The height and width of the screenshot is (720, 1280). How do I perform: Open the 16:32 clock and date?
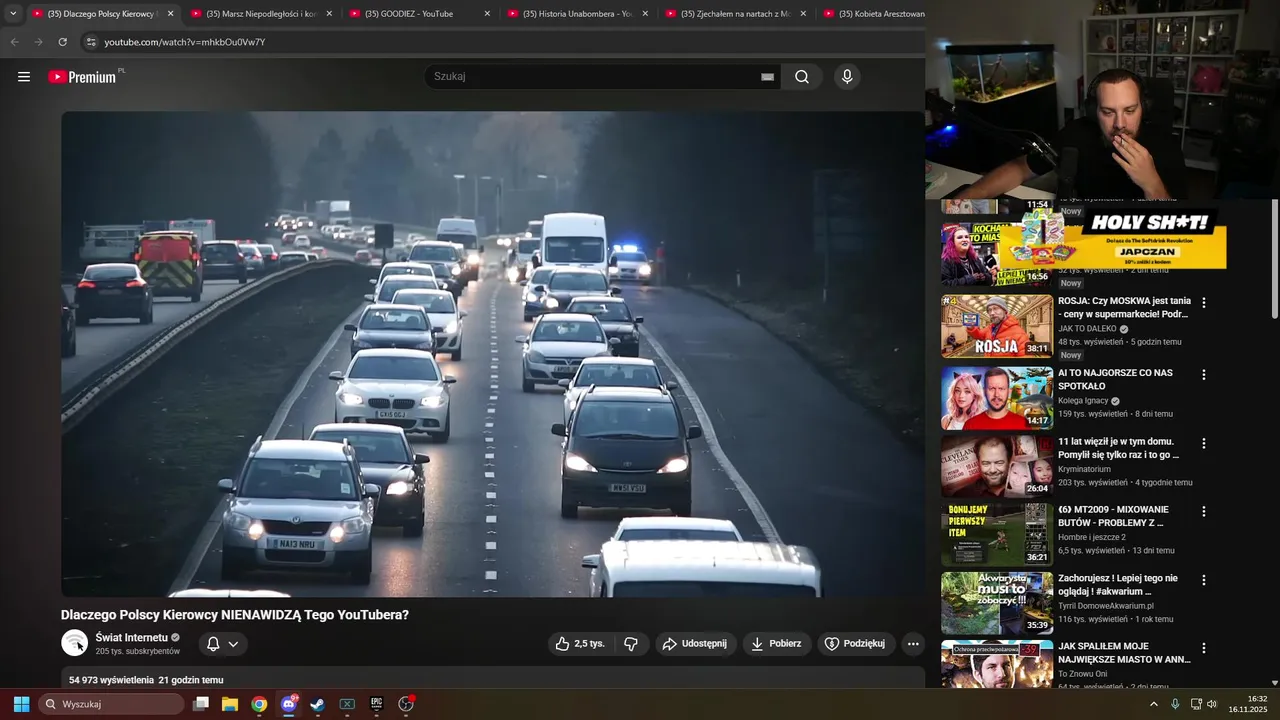(1248, 704)
